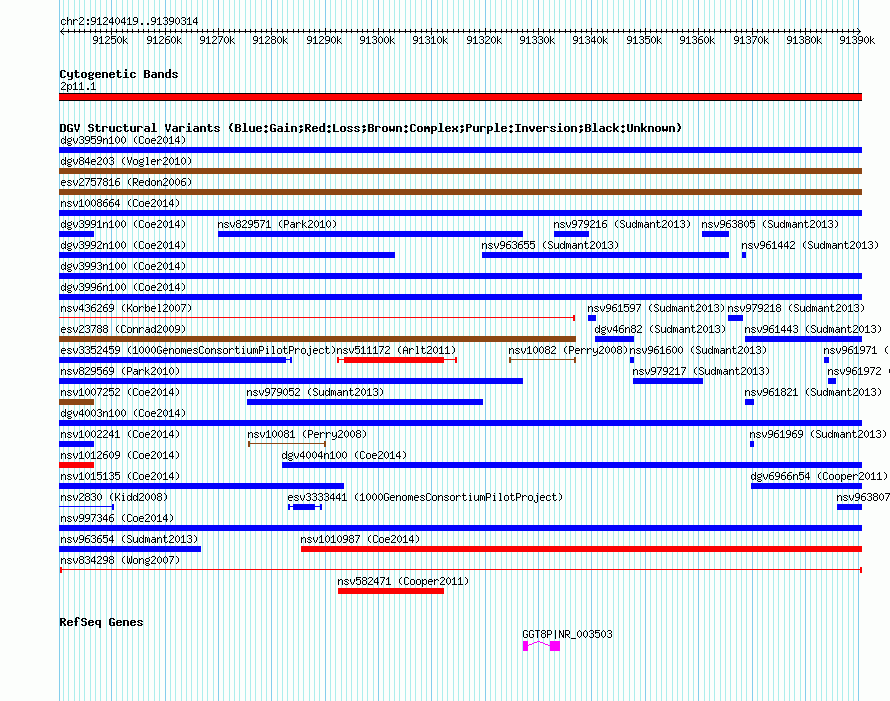
Task: Click the nsv961443 (Sudmant2013) label
Action: pos(813,329)
